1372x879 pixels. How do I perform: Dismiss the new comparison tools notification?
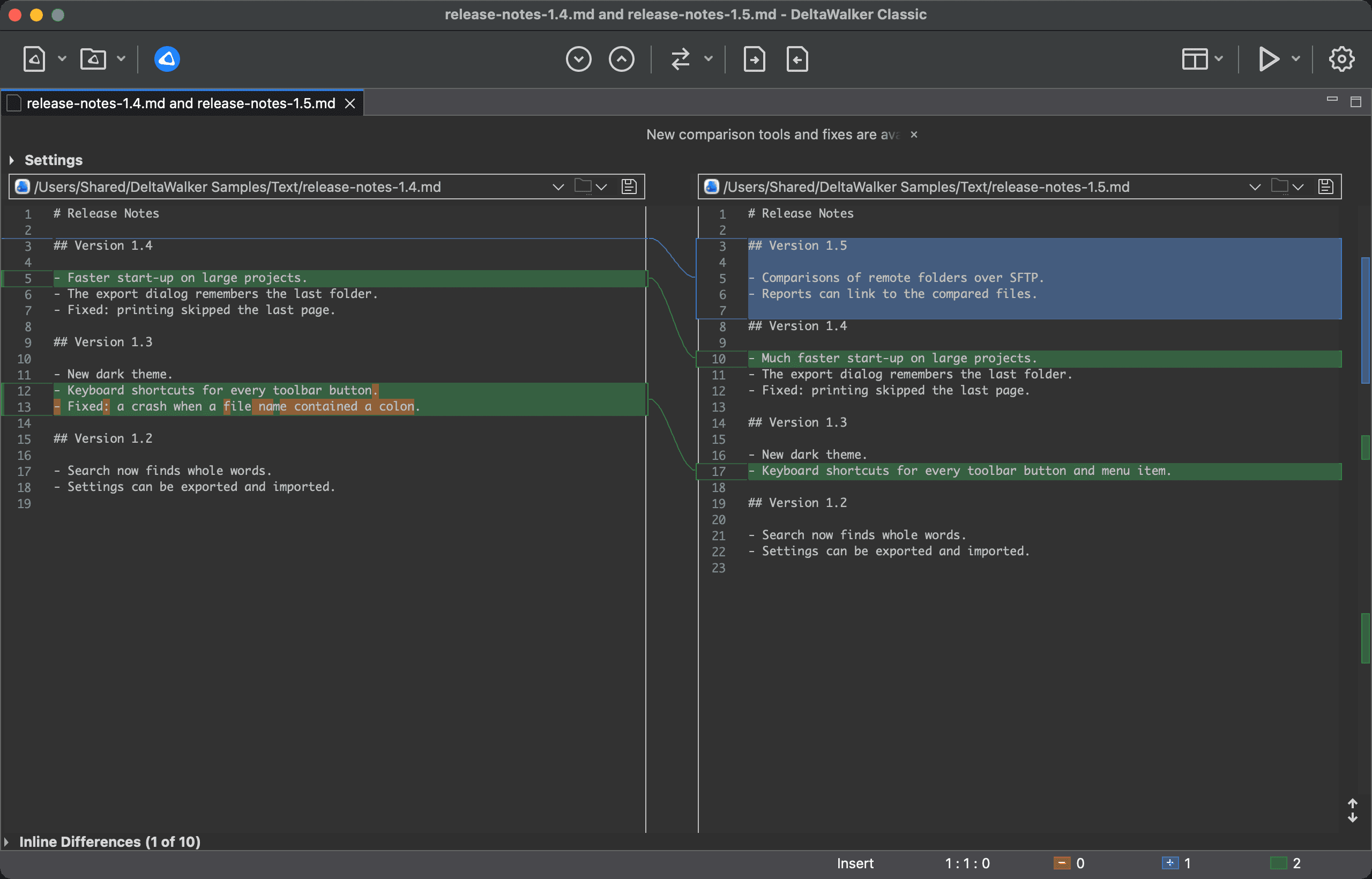(914, 135)
